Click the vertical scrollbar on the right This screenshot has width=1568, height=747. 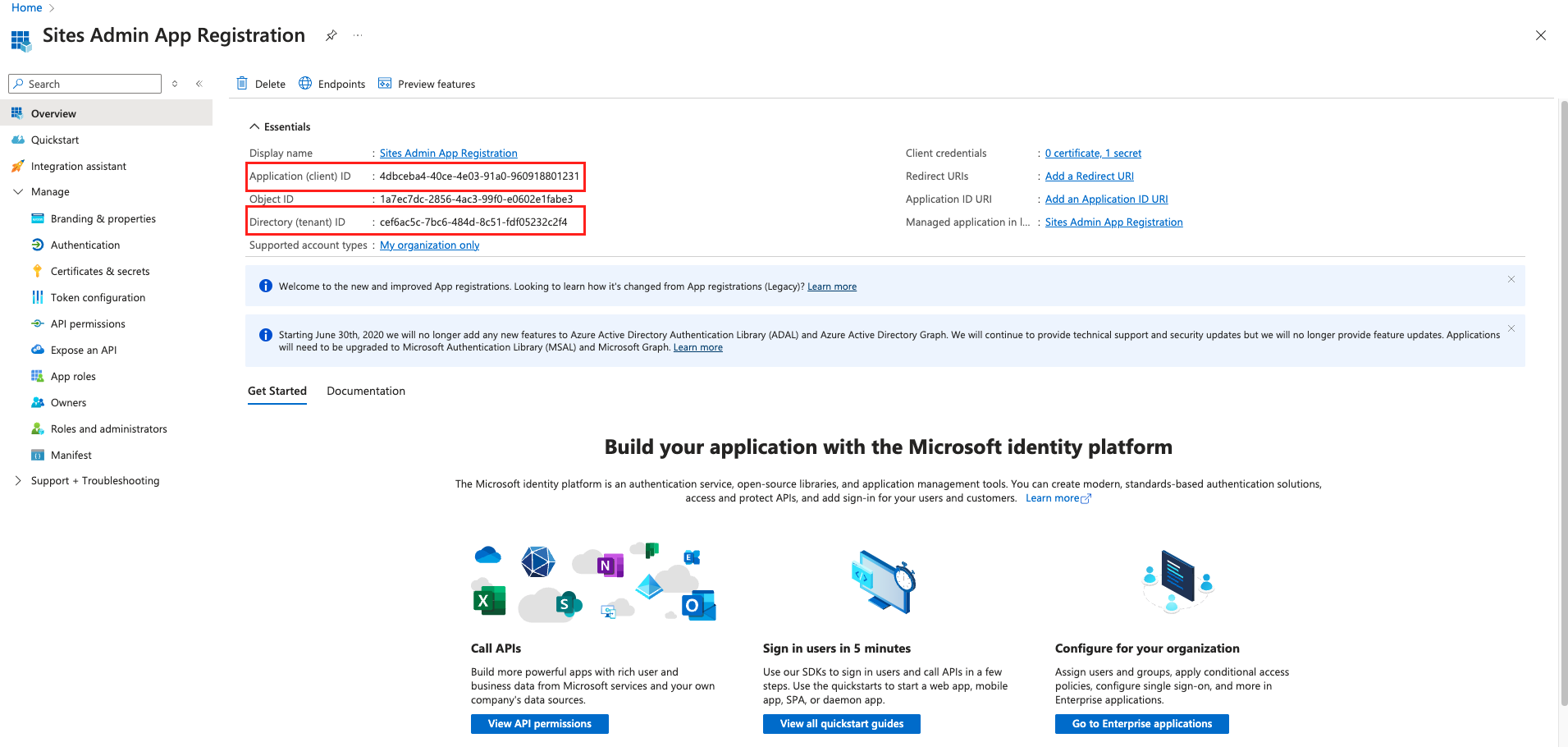click(x=1563, y=402)
